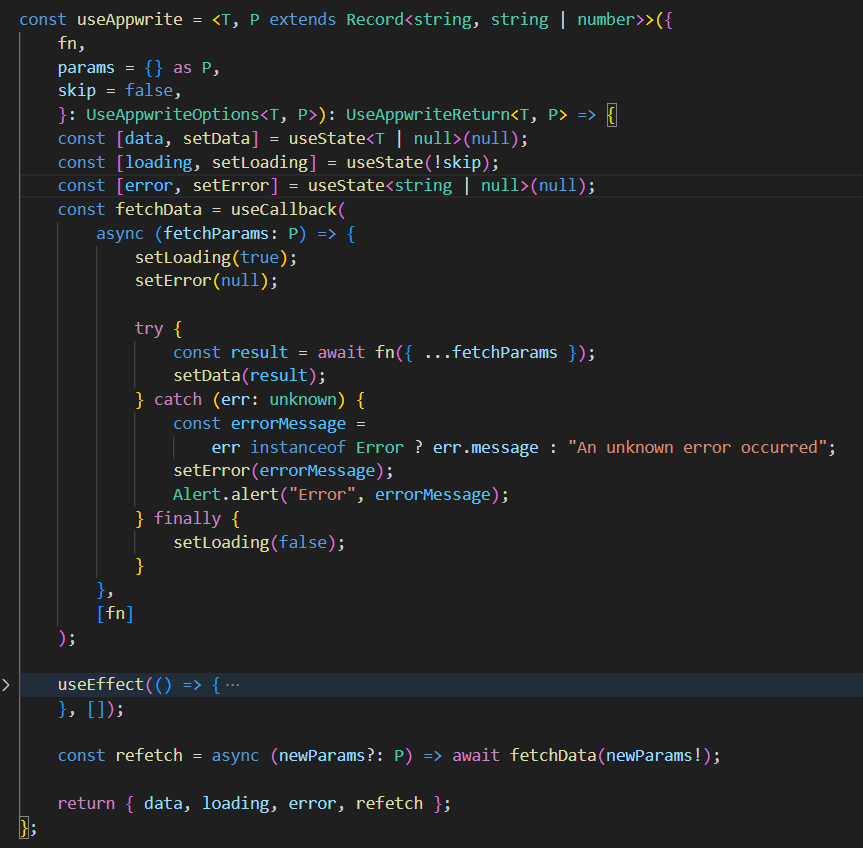Click the setError(null) call

click(206, 281)
